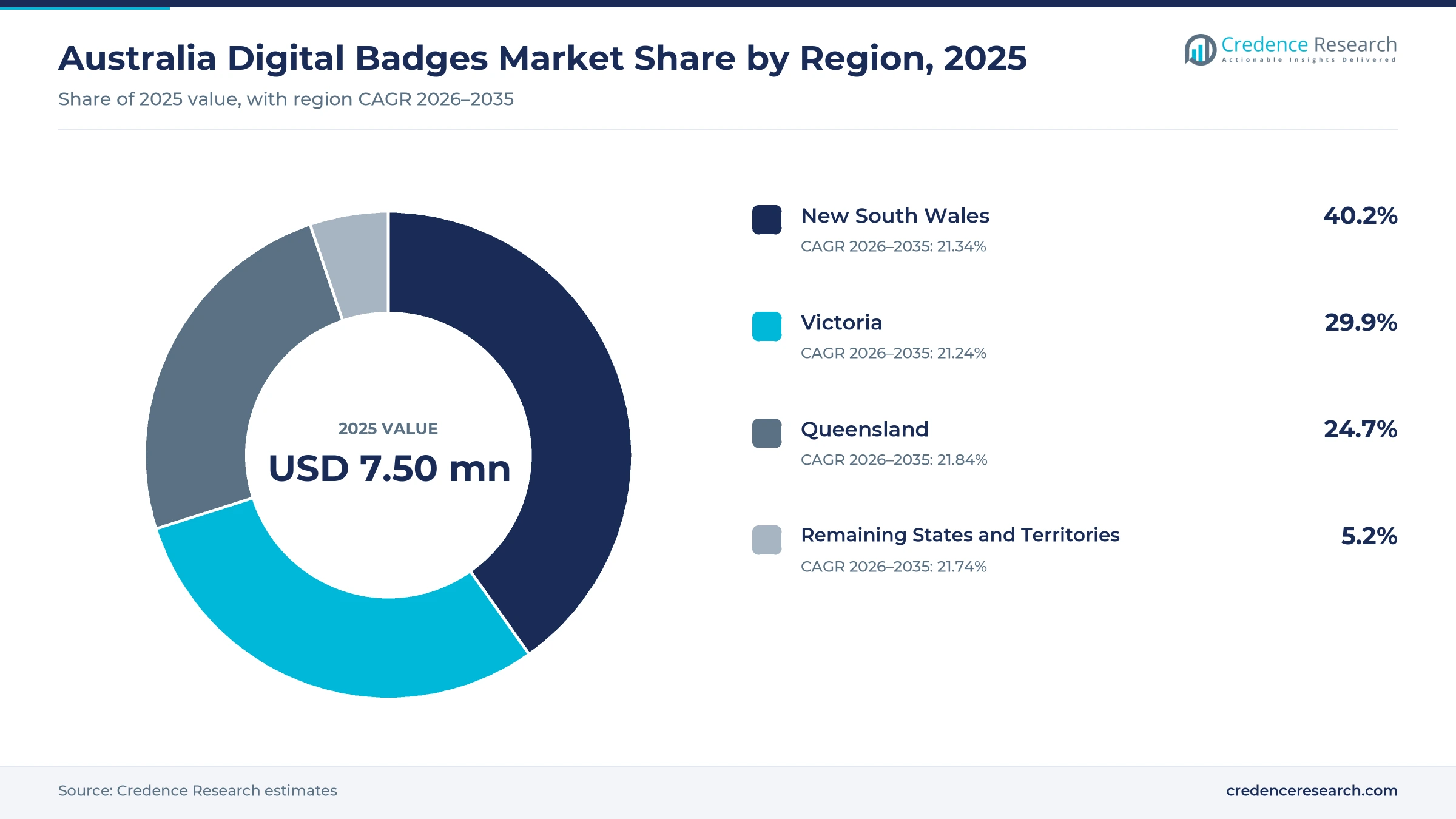Click 'Actionable Insights Delivered' tagline
This screenshot has height=819, width=1456.
(x=1309, y=60)
